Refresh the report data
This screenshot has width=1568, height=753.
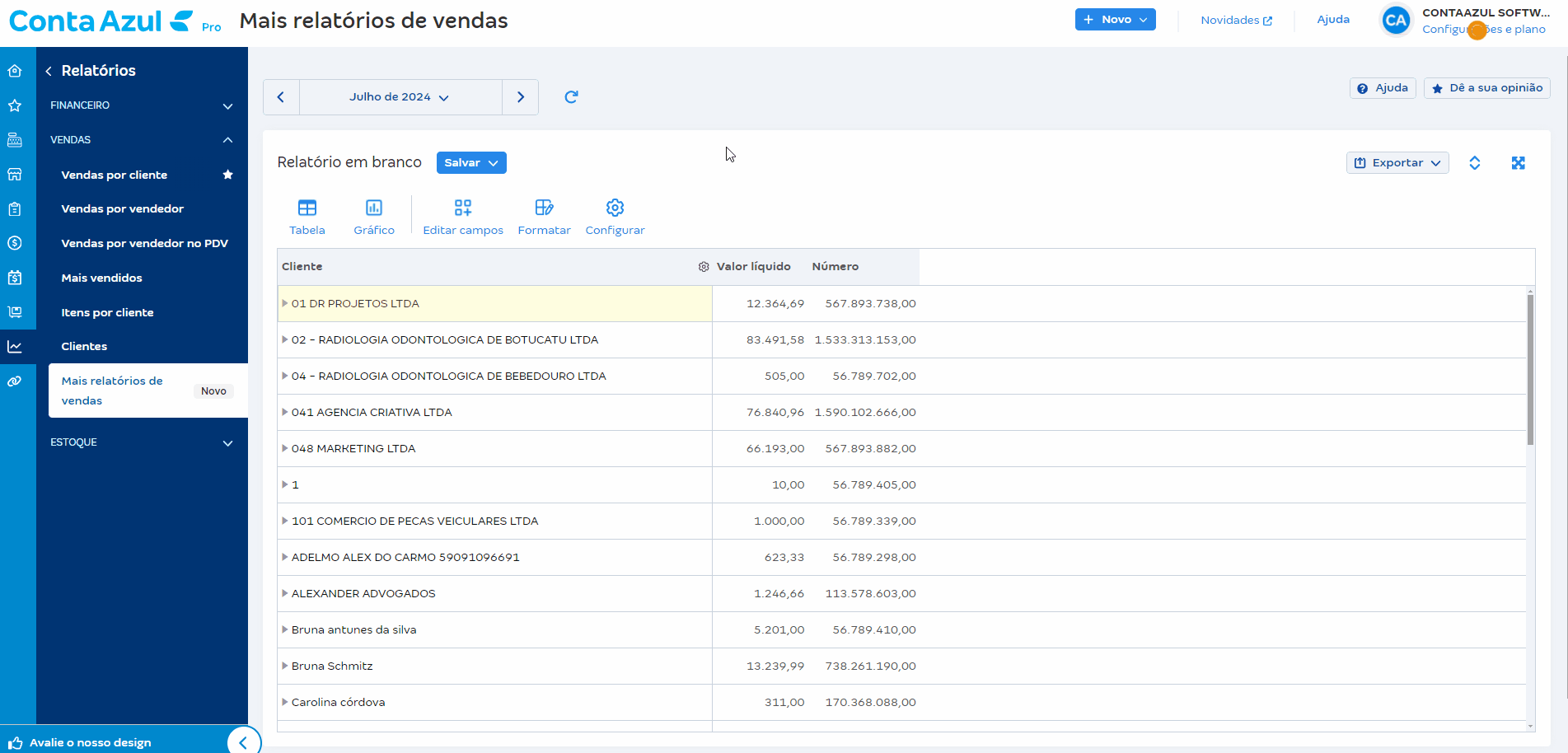(x=571, y=97)
